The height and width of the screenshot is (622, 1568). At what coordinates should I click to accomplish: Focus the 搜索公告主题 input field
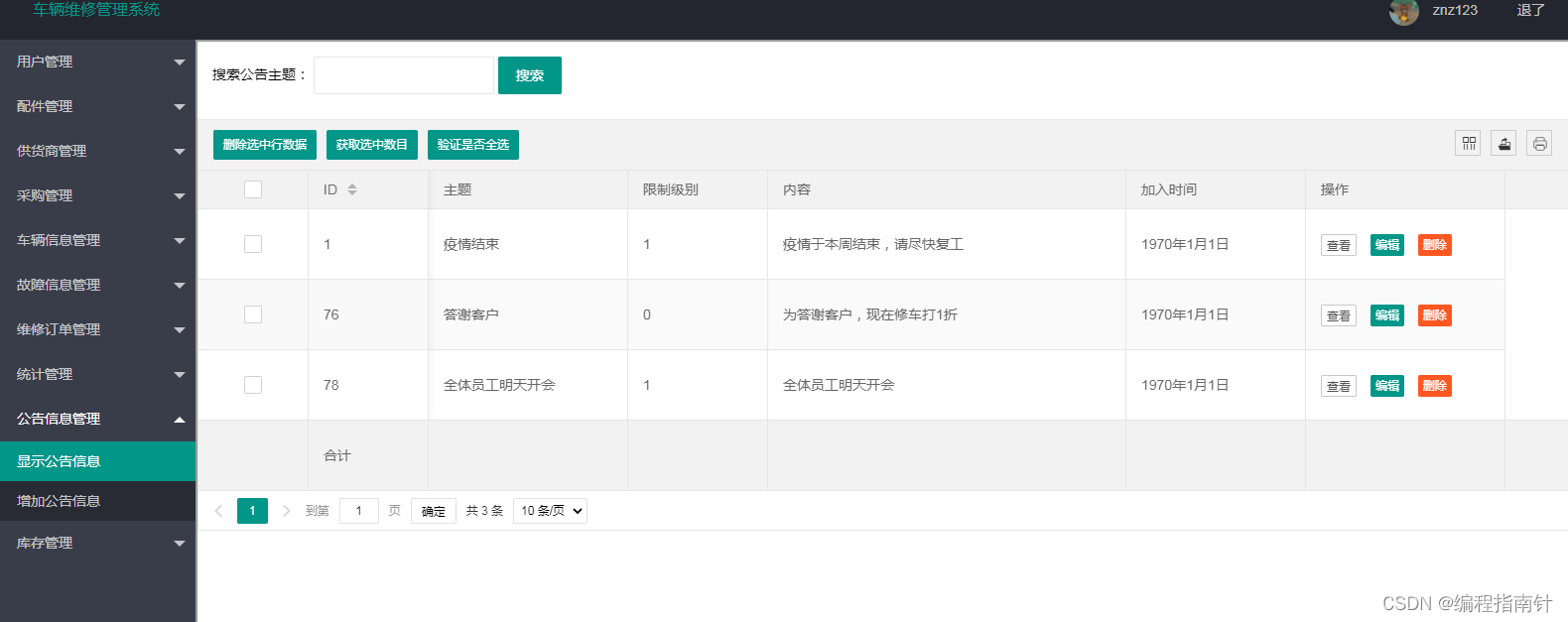point(404,75)
